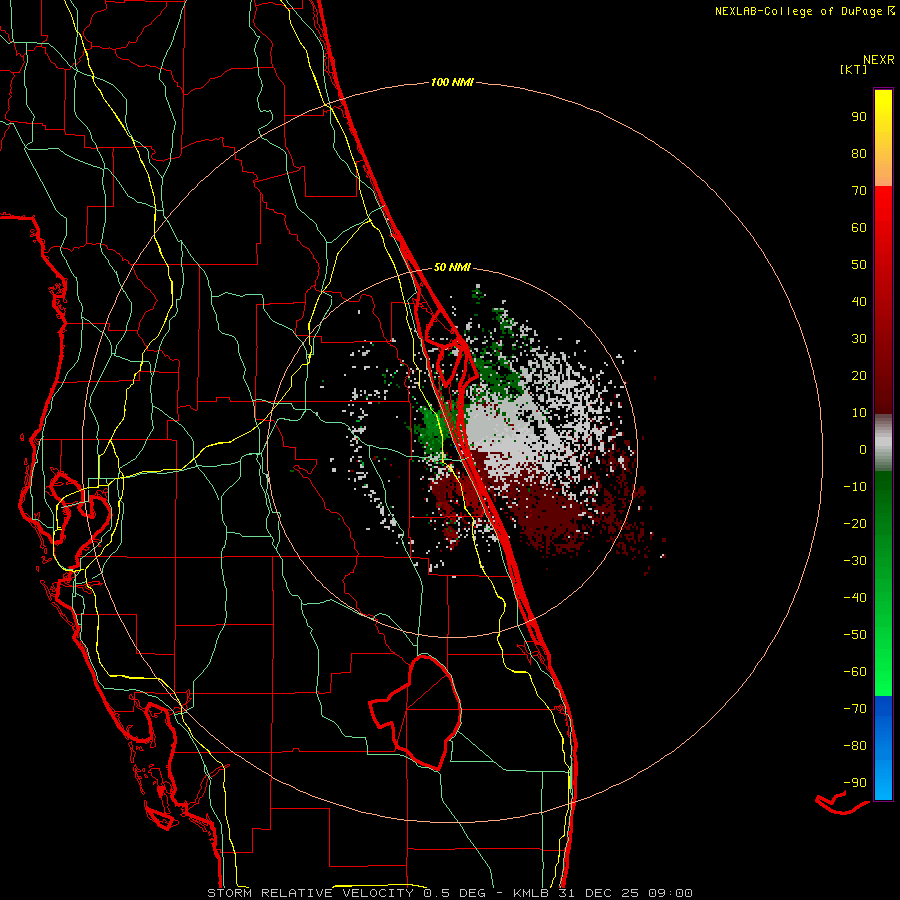Click the positive 90 scale value
Screen dimensions: 900x900
click(859, 117)
